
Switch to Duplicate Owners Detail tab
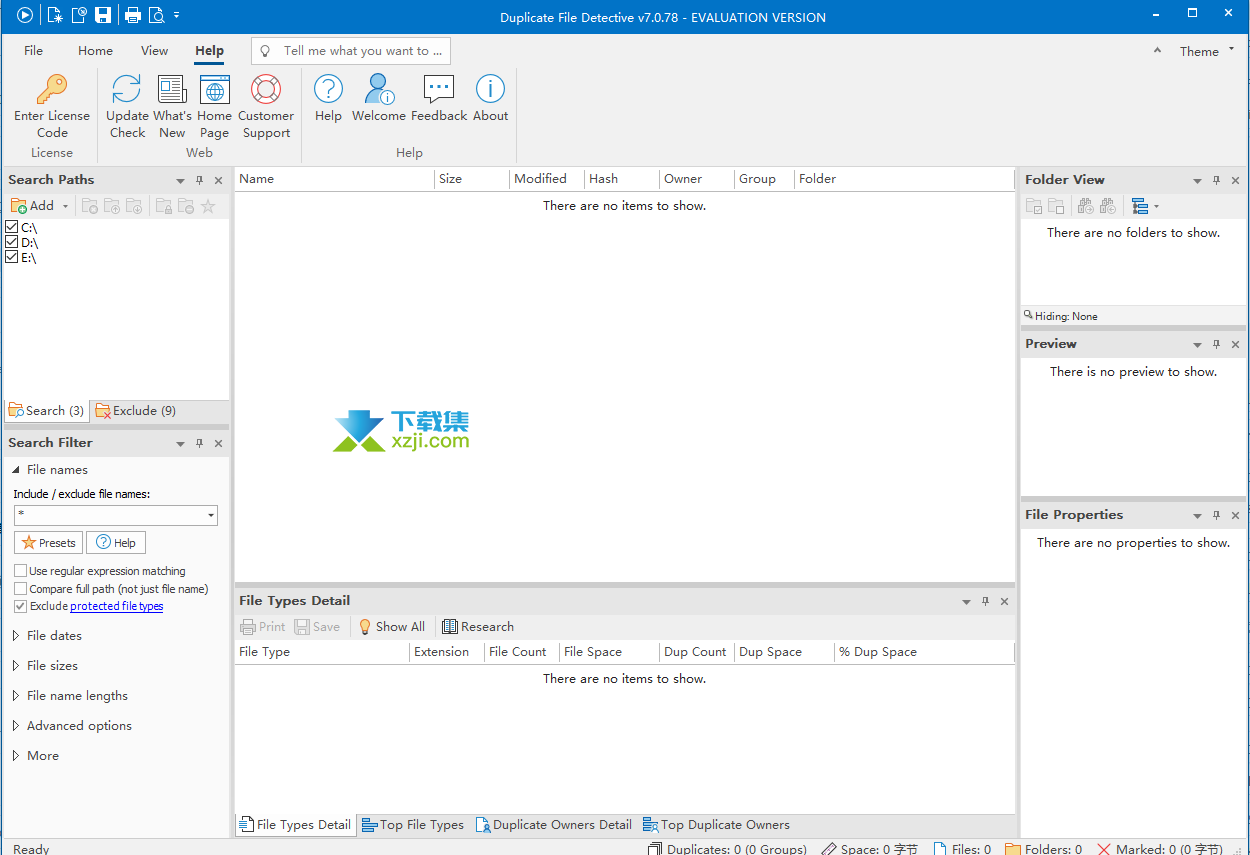point(553,825)
